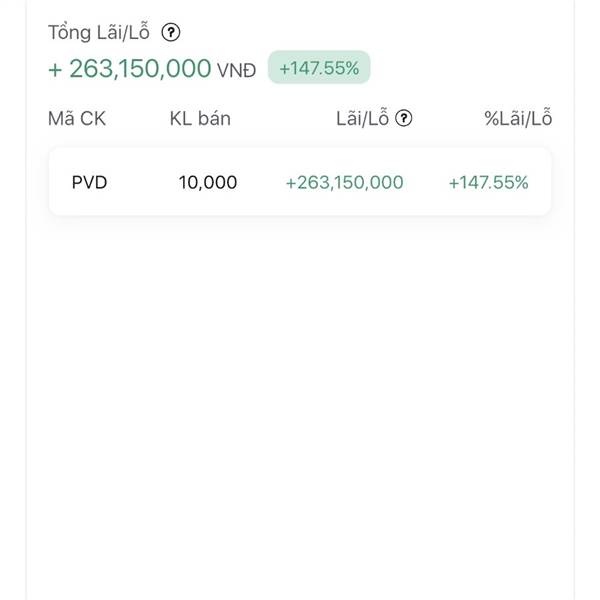Click the Lãi/Lỗ column header text
Image resolution: width=600 pixels, height=600 pixels.
click(x=362, y=119)
